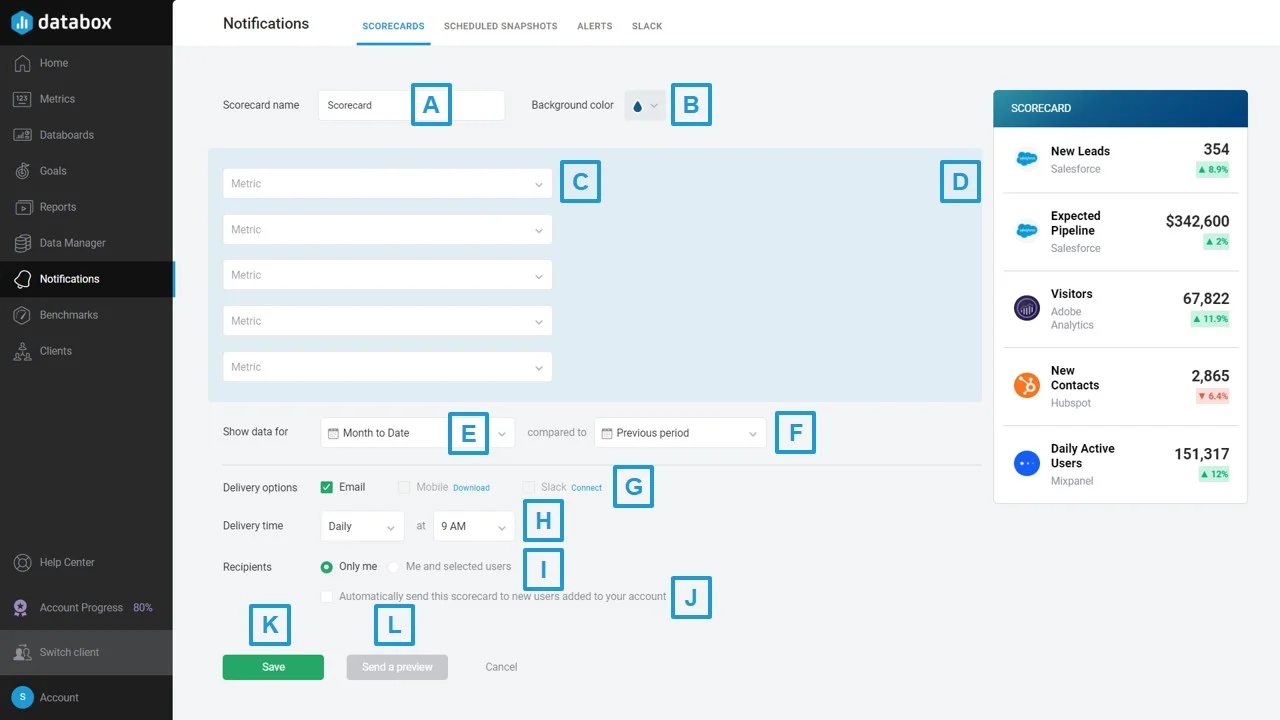Open Goals using the target icon

pyautogui.click(x=22, y=171)
